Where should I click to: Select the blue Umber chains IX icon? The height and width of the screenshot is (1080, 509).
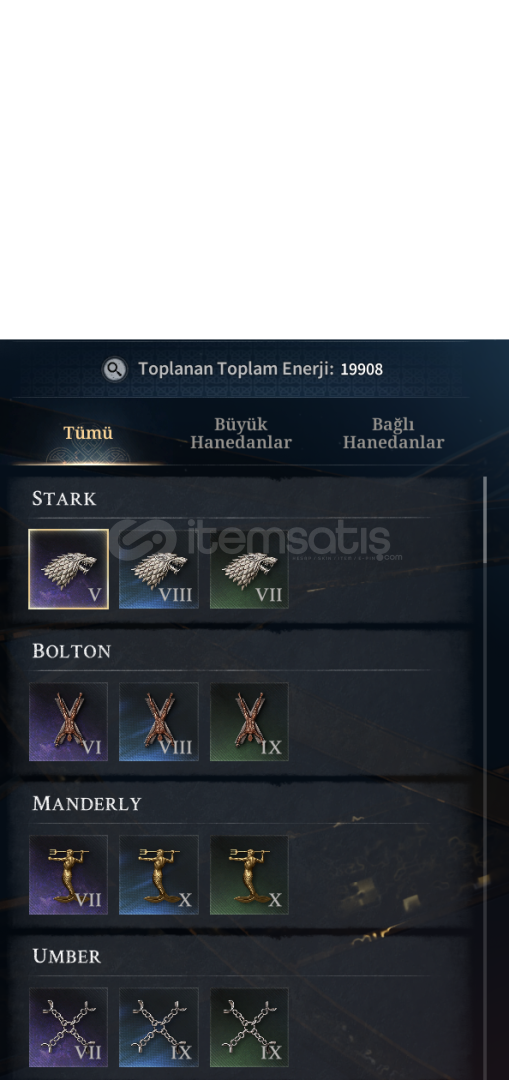tap(158, 1028)
